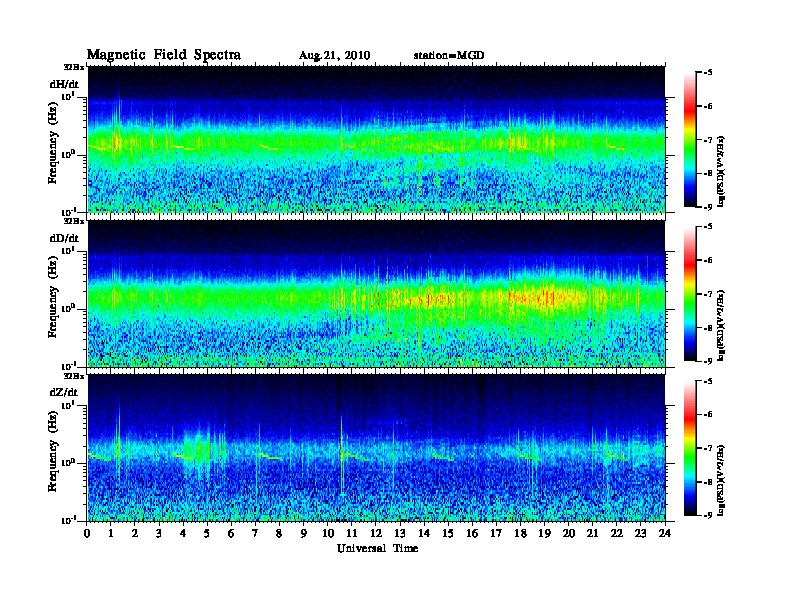Image resolution: width=792 pixels, height=612 pixels.
Task: Click hour "9" on the Universal Time axis
Action: [x=304, y=534]
